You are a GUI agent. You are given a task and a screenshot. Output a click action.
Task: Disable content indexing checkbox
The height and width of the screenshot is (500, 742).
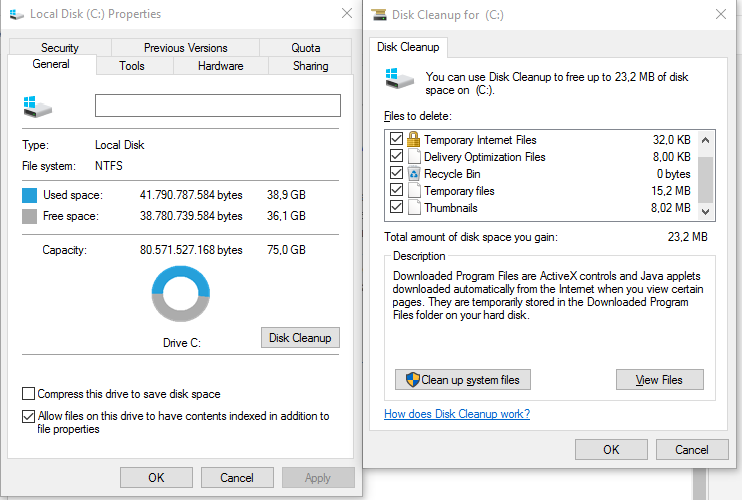[x=28, y=416]
